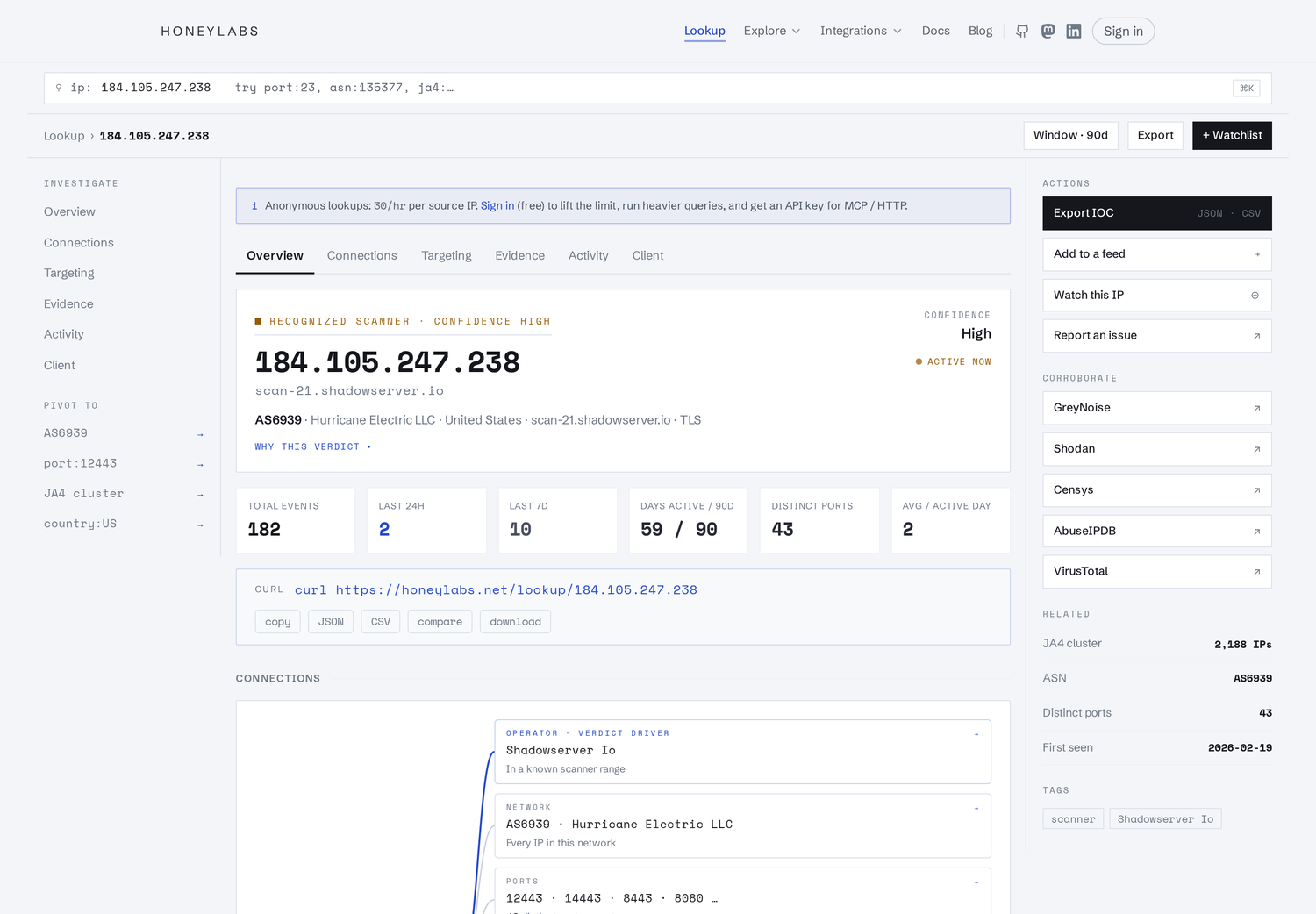Image resolution: width=1316 pixels, height=914 pixels.
Task: Click the external arrow on Censys
Action: click(1256, 490)
